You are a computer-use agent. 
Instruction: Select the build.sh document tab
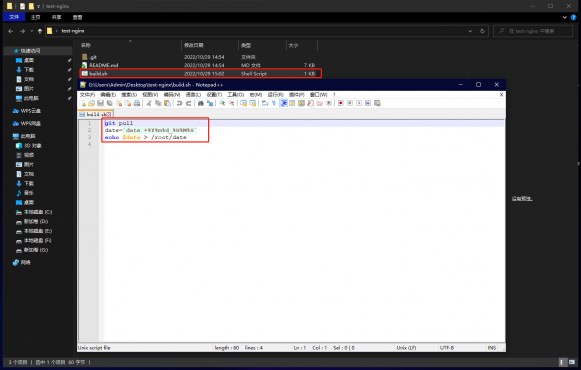point(96,114)
